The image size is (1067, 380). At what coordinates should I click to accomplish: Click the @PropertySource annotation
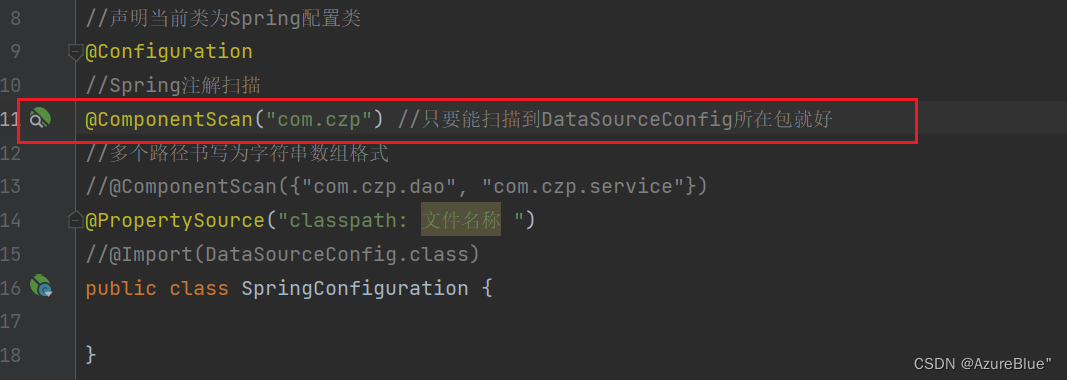pyautogui.click(x=174, y=220)
